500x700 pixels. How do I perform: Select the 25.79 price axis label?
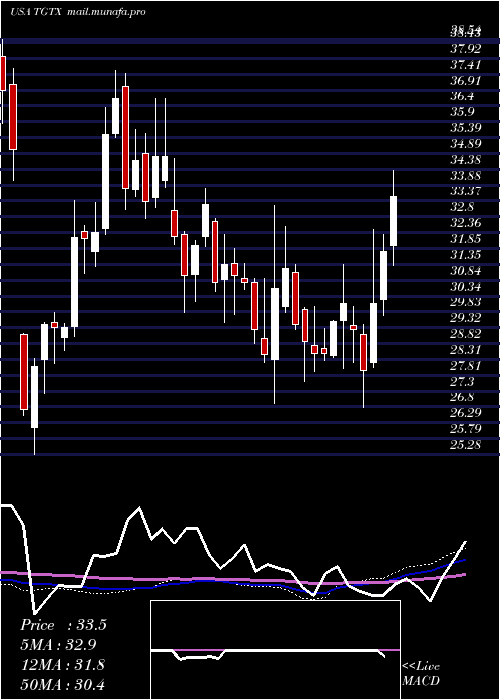click(x=466, y=429)
